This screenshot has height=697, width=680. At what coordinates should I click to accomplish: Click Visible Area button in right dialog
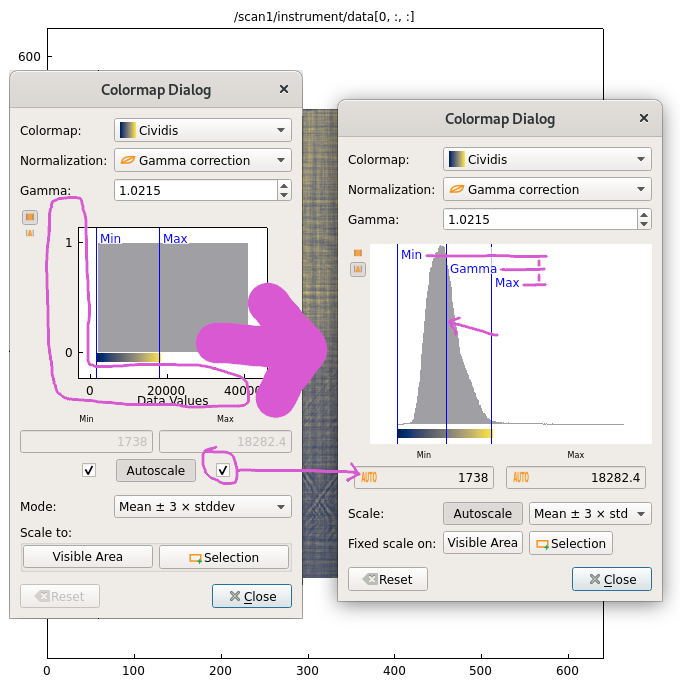pyautogui.click(x=483, y=543)
